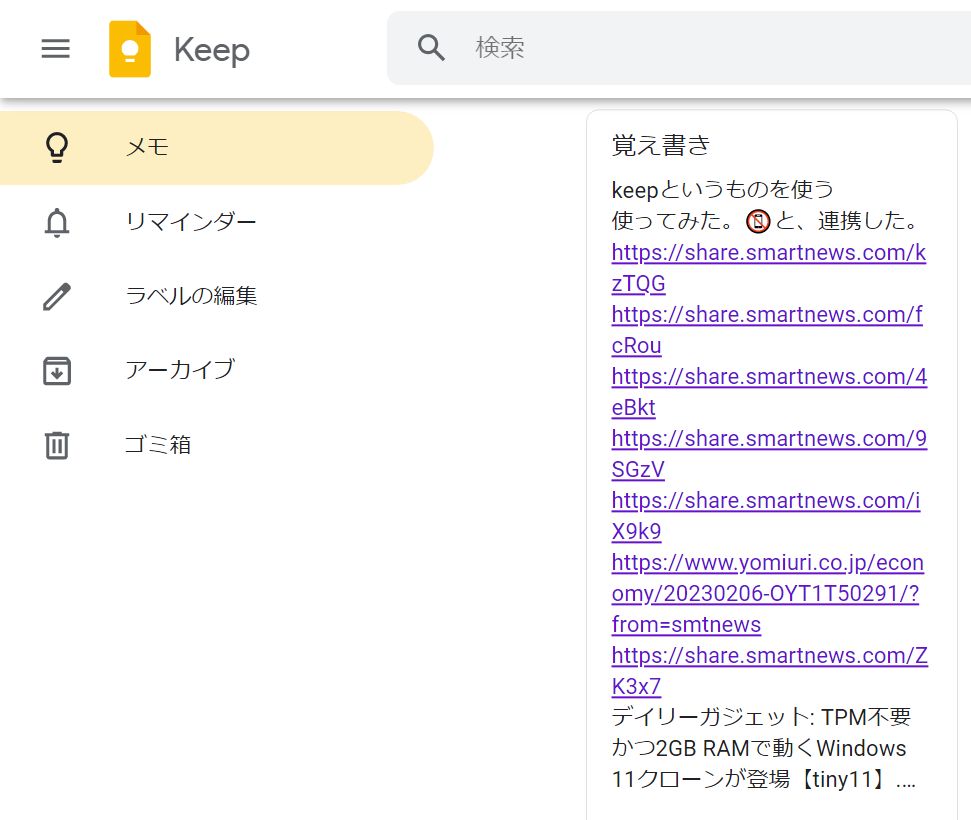Open smartnews link ending kzTQG
Viewport: 971px width, 820px height.
[769, 268]
